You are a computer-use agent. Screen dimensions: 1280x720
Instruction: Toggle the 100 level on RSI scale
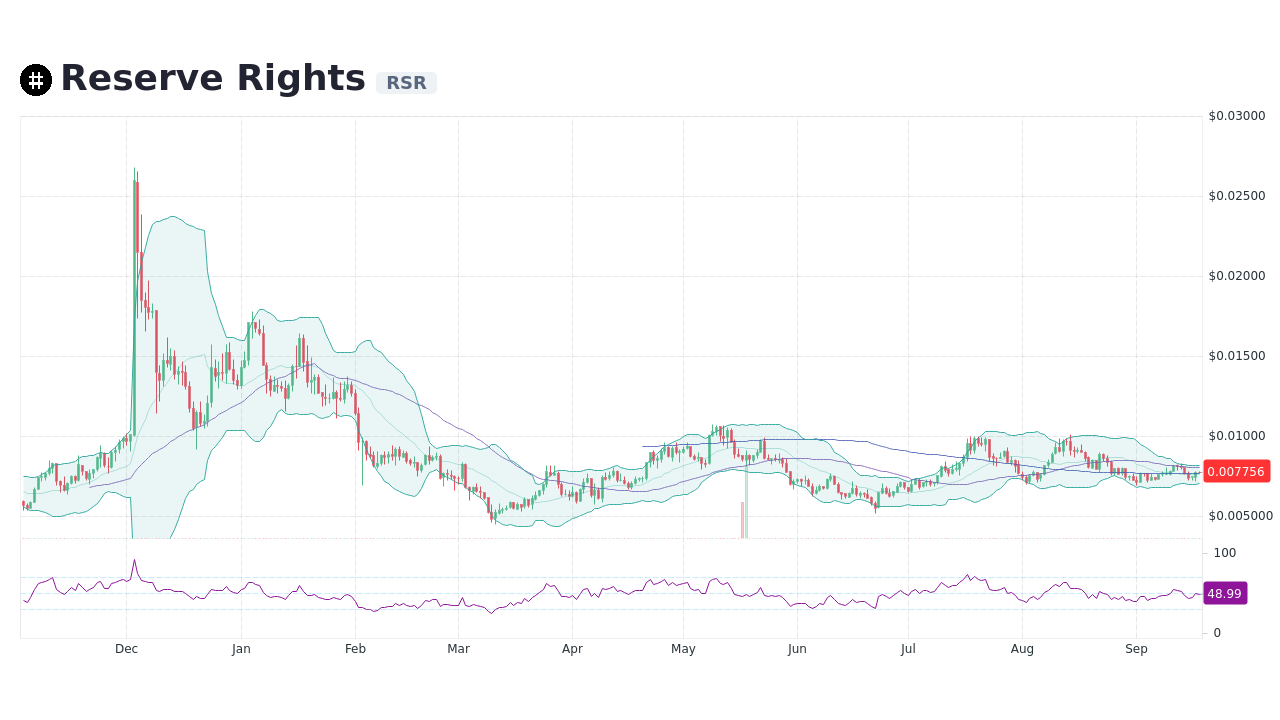click(1224, 553)
